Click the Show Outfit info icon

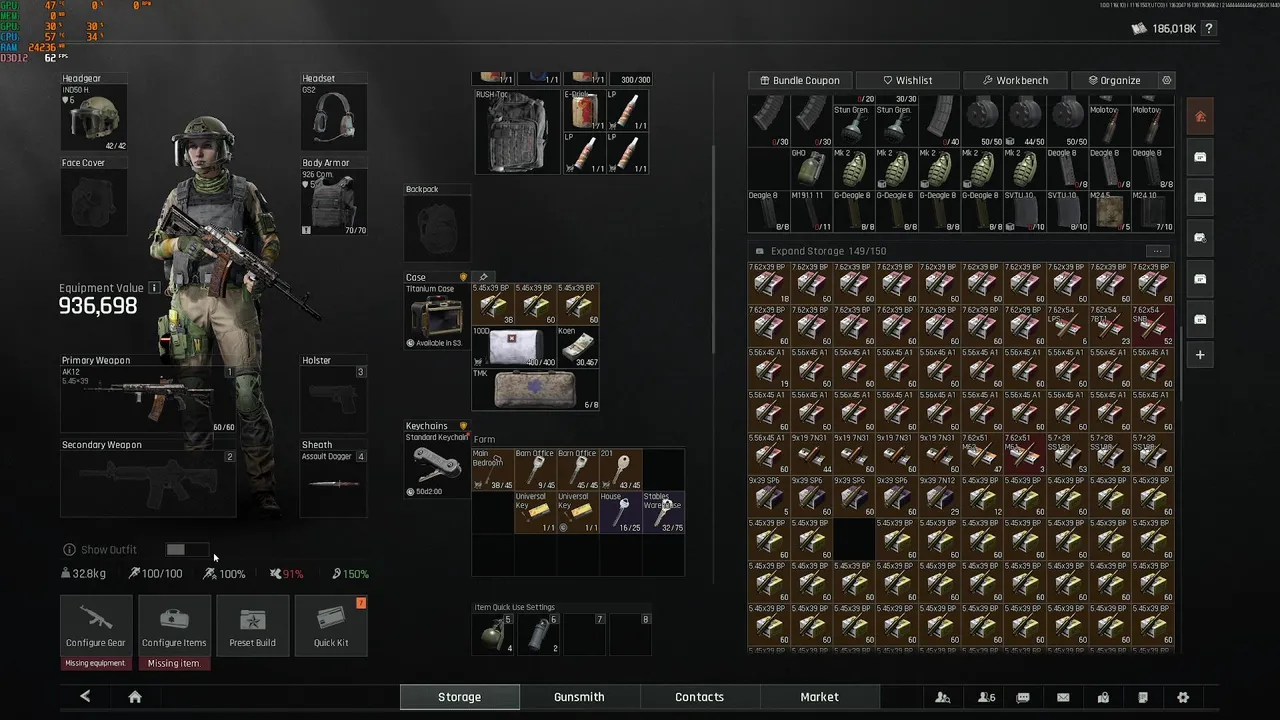[x=69, y=549]
